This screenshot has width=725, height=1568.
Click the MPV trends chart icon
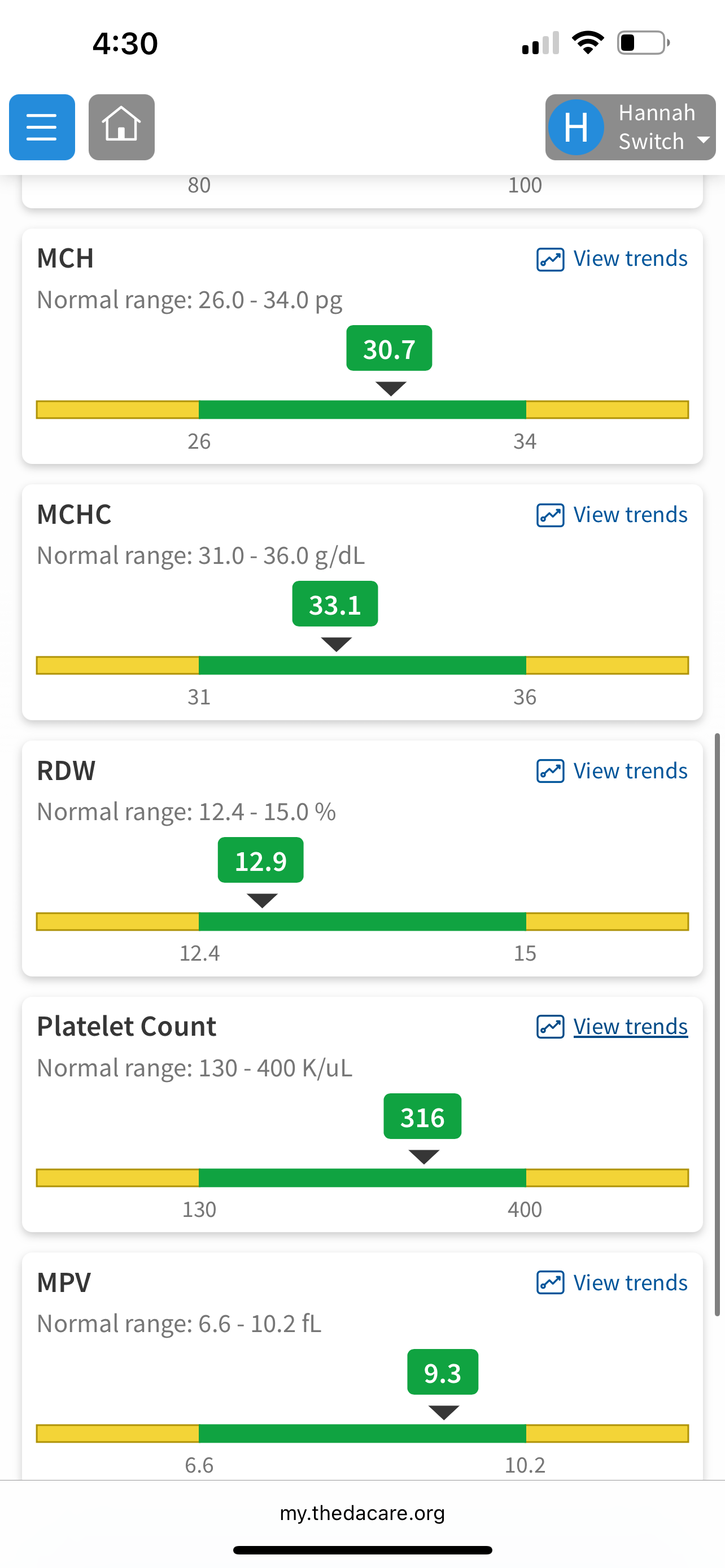click(x=550, y=1282)
